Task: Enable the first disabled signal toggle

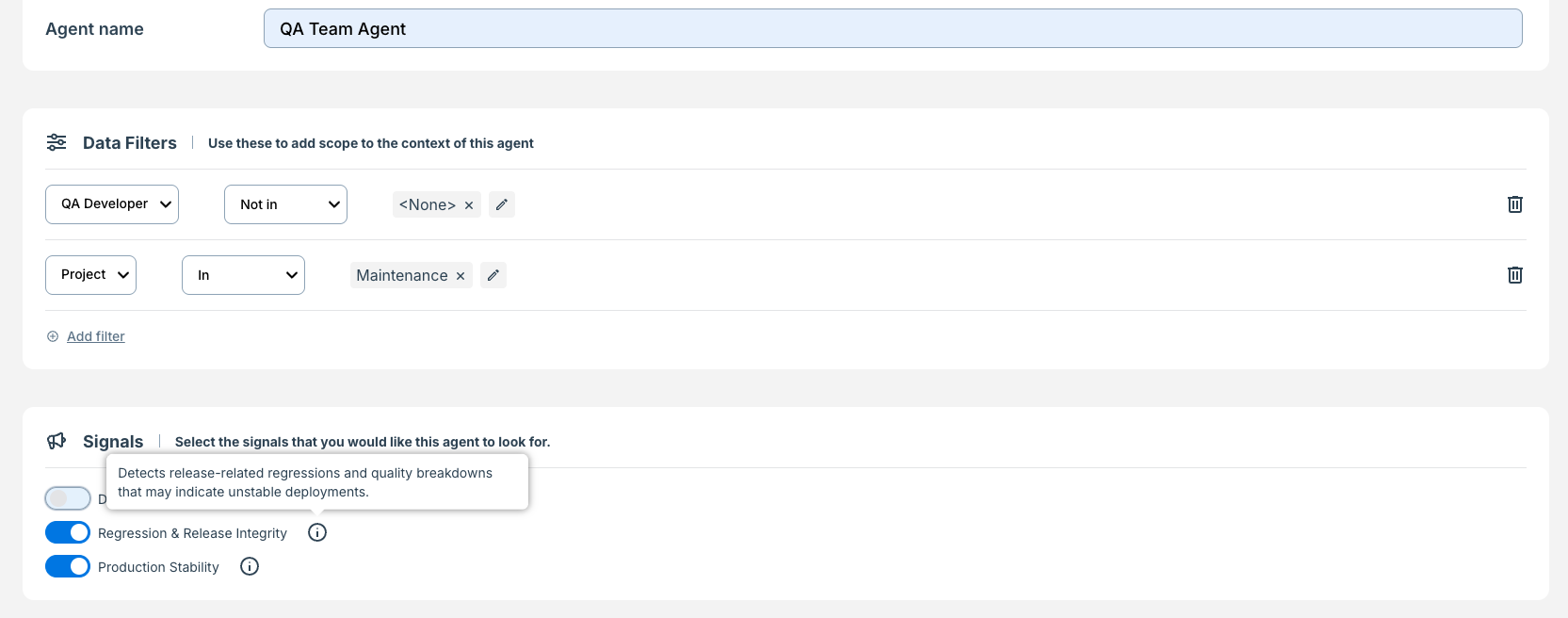Action: point(68,498)
